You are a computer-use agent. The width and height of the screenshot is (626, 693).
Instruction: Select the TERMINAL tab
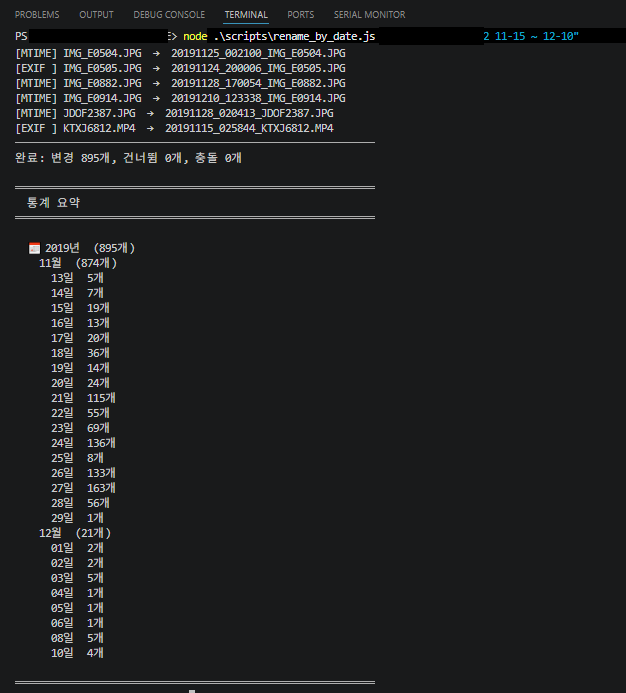[x=246, y=15]
